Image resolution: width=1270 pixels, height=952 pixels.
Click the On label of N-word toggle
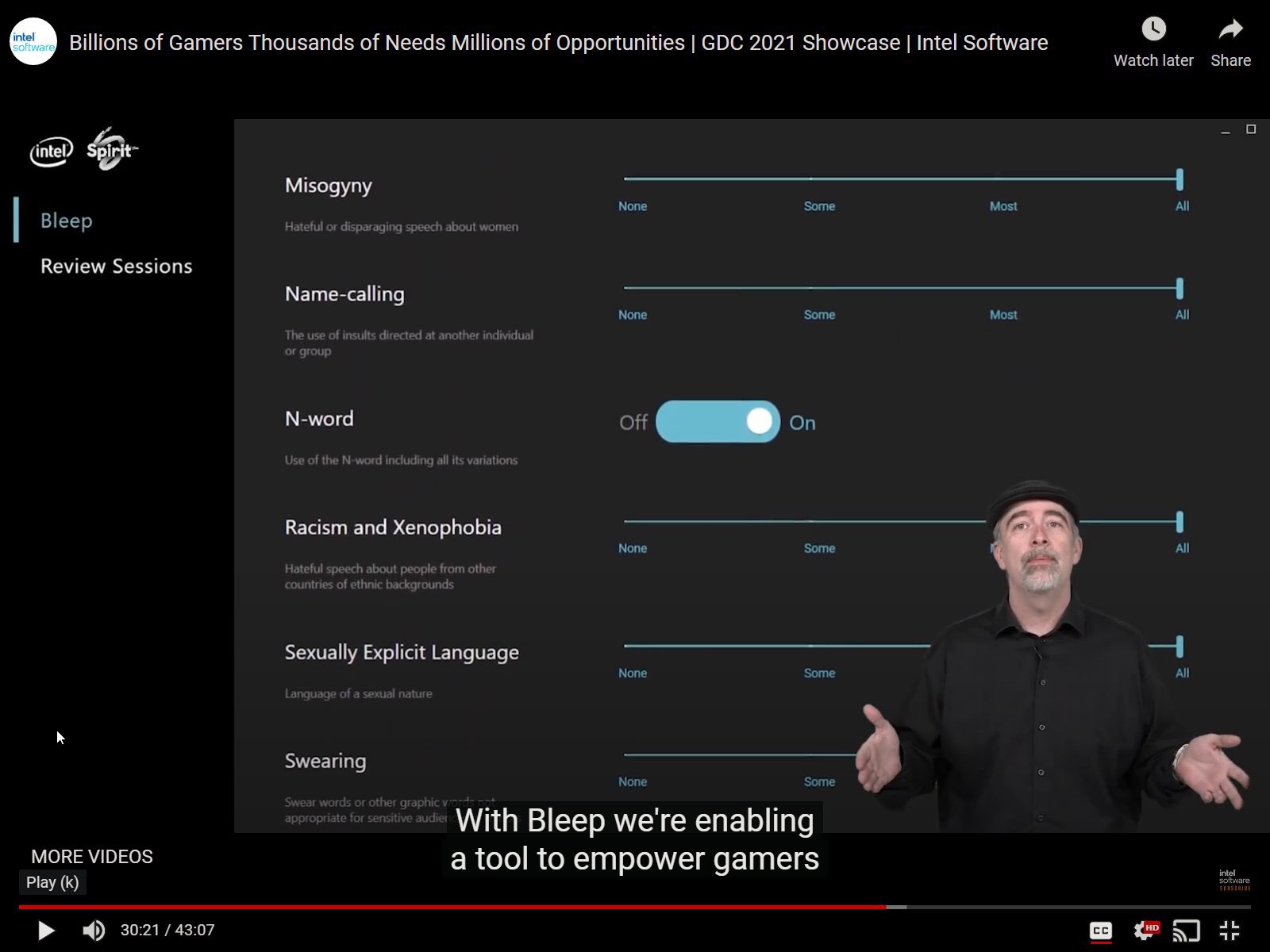click(802, 423)
